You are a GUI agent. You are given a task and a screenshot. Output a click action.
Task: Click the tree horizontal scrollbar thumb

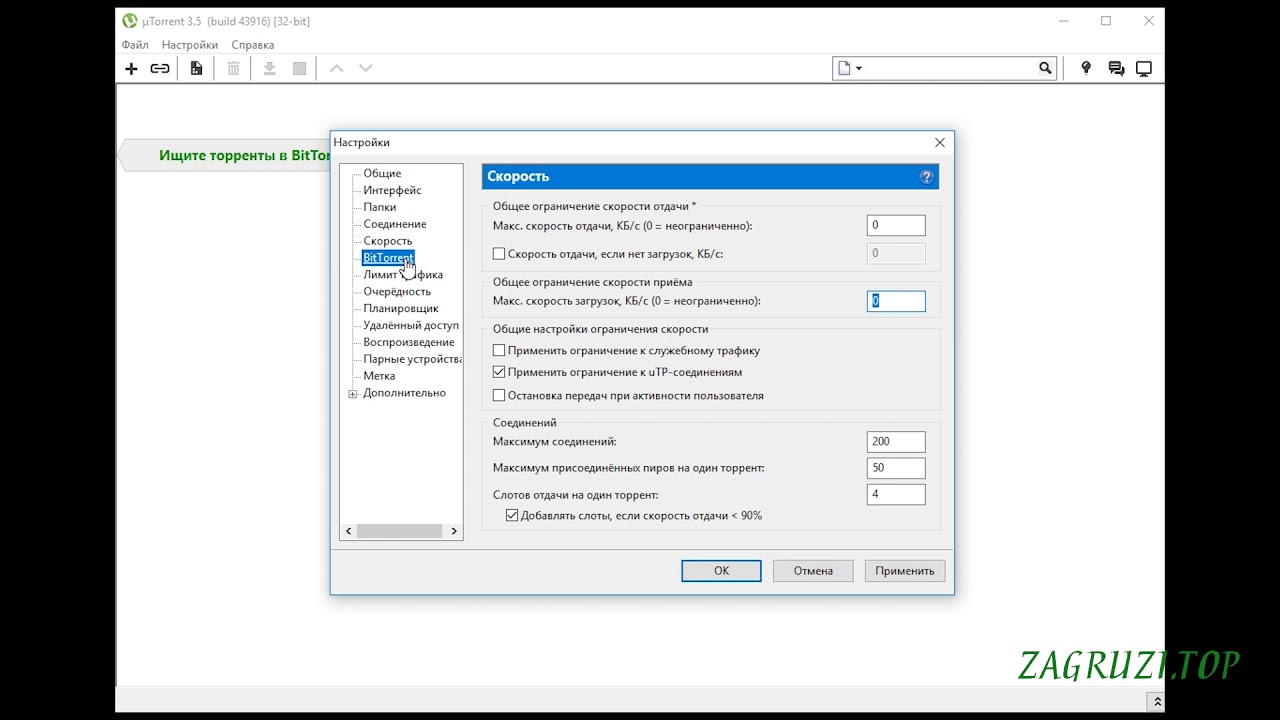tap(399, 531)
